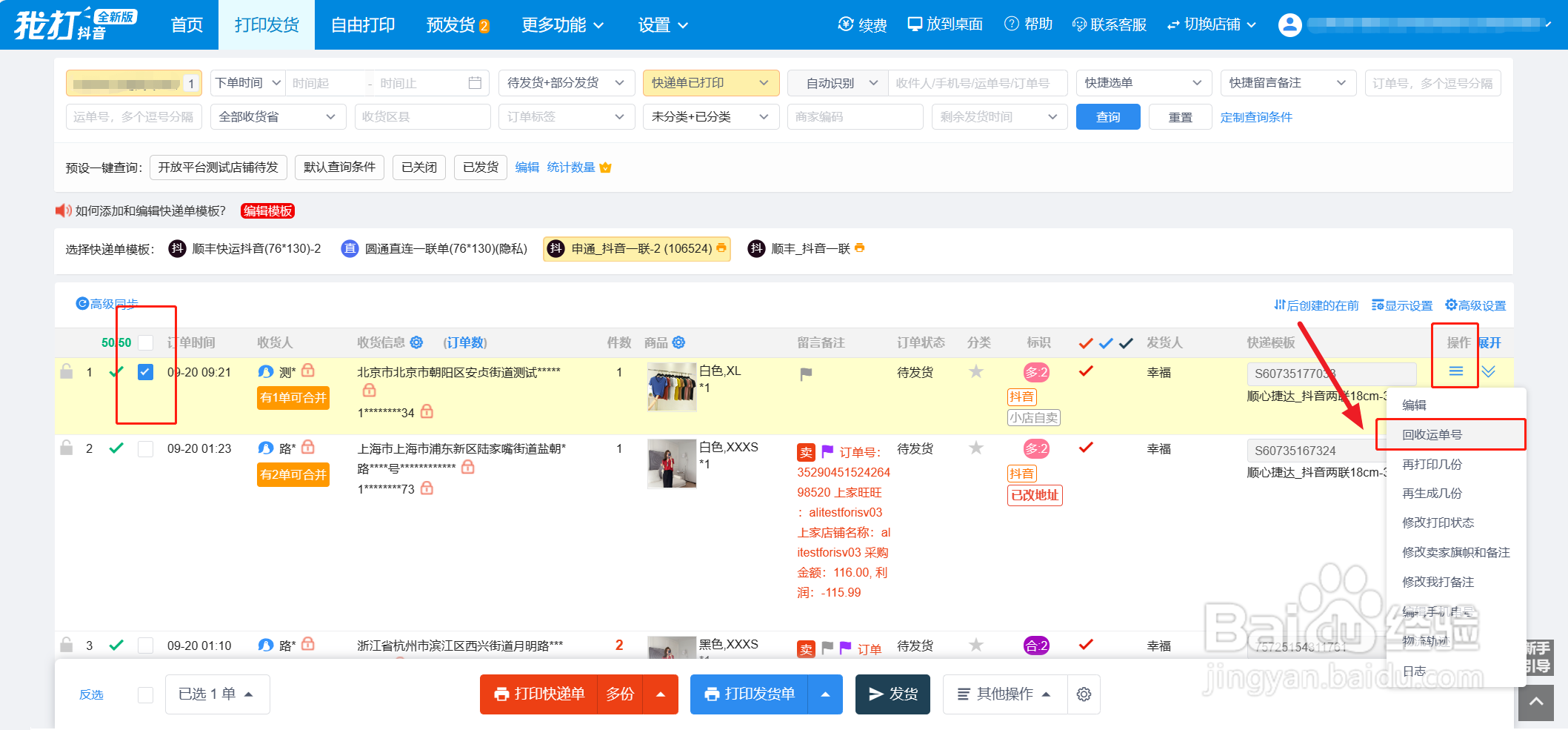This screenshot has height=730, width=1568.
Task: Click the 默认查询条件 preset button
Action: coord(340,167)
